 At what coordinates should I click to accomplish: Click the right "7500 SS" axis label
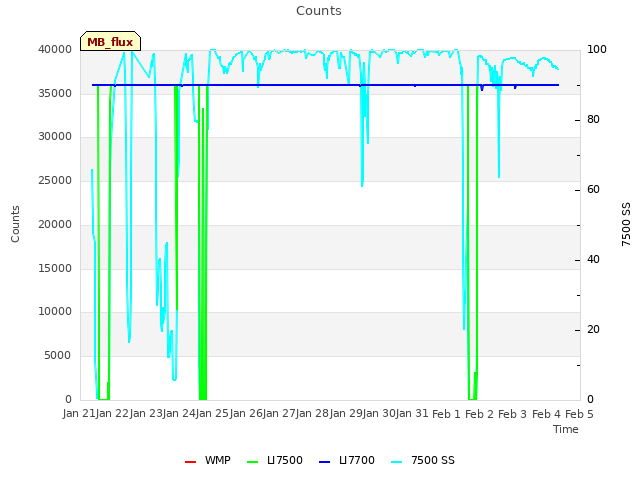pyautogui.click(x=626, y=224)
